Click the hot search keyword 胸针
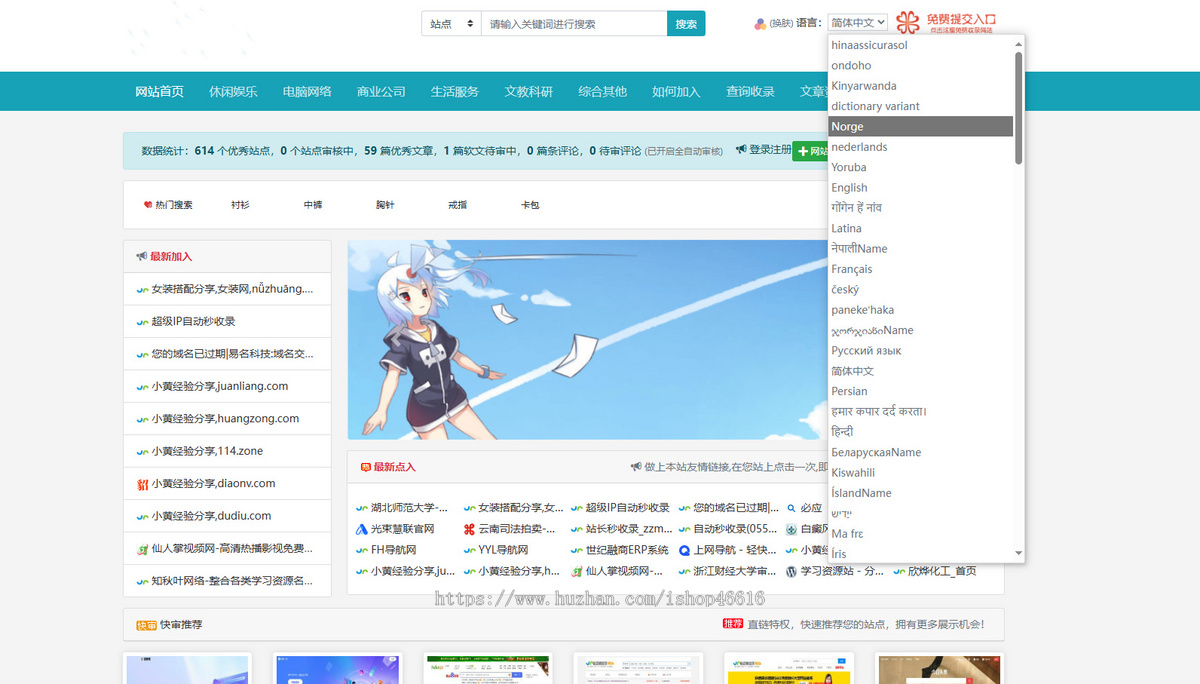The width and height of the screenshot is (1200, 684). 385,204
